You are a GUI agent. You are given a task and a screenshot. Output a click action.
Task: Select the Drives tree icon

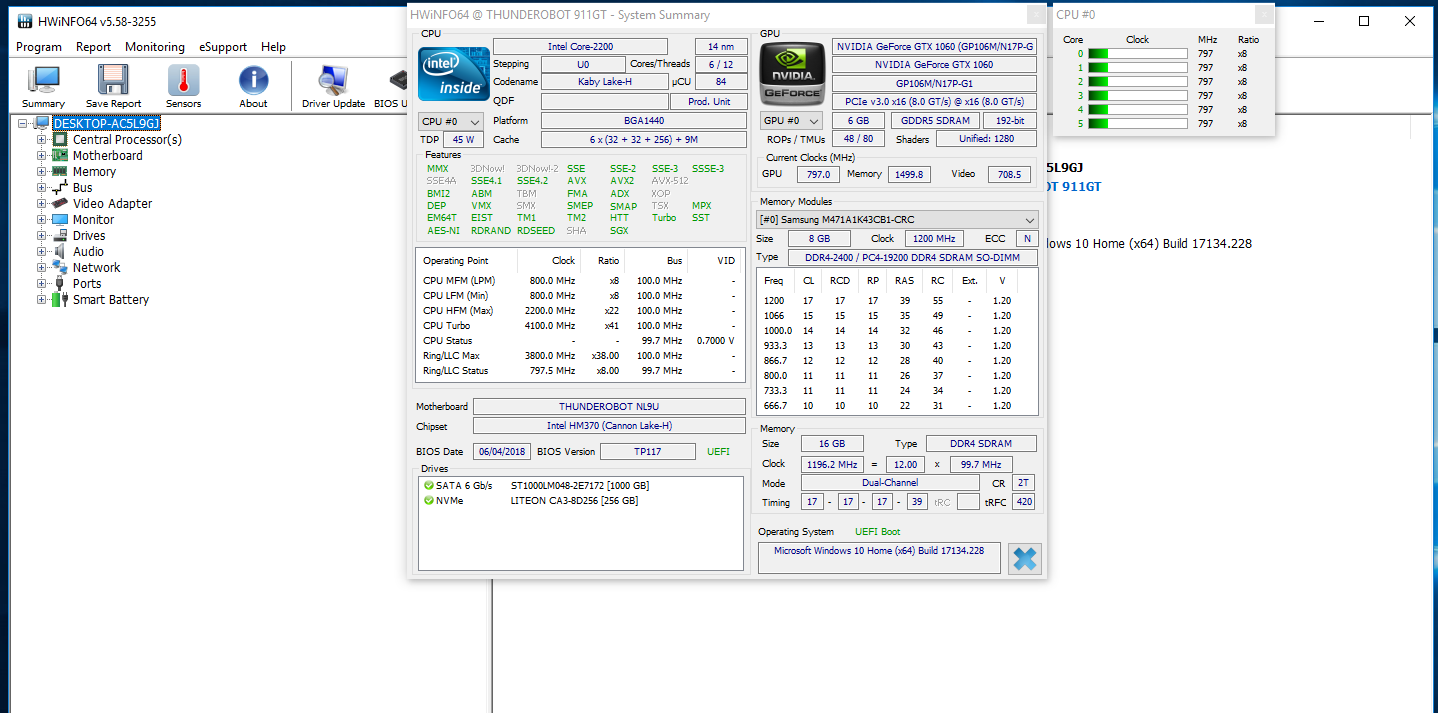click(x=60, y=235)
